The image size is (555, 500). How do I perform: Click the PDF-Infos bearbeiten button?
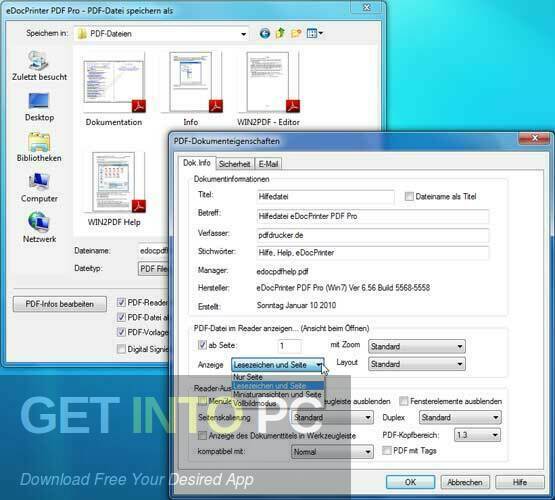(59, 304)
